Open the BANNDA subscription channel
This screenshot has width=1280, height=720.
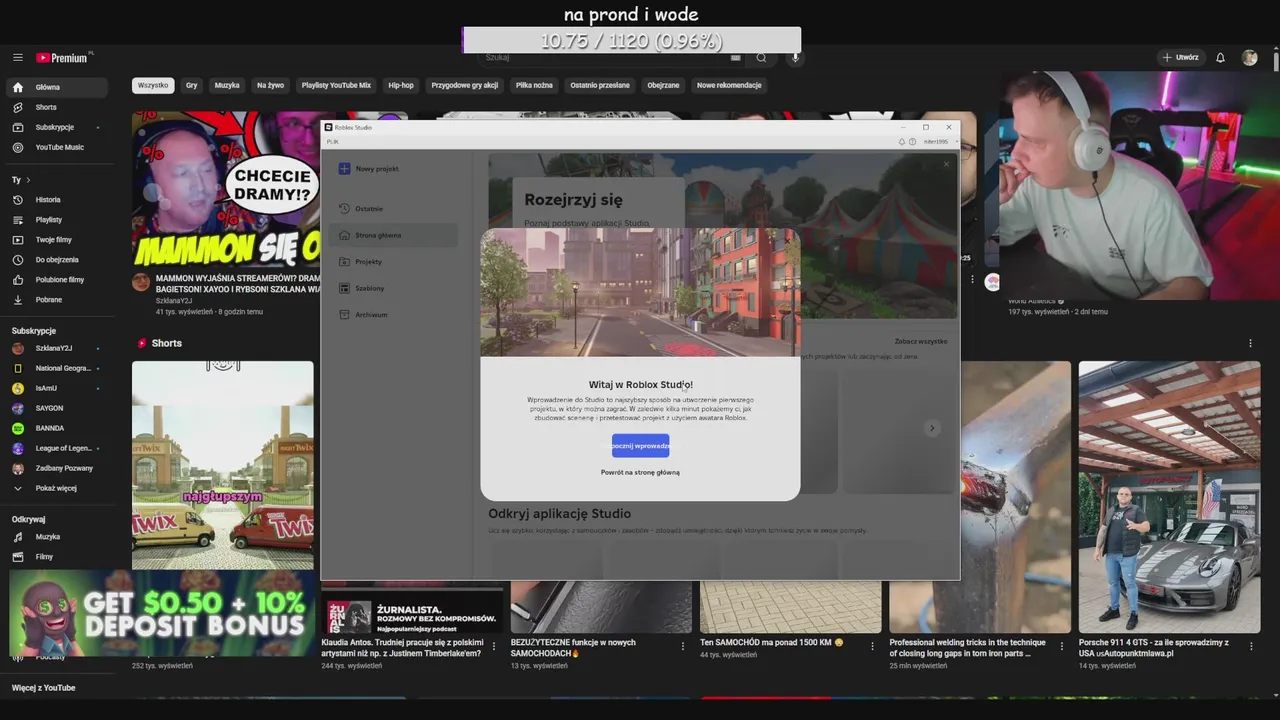(x=59, y=428)
